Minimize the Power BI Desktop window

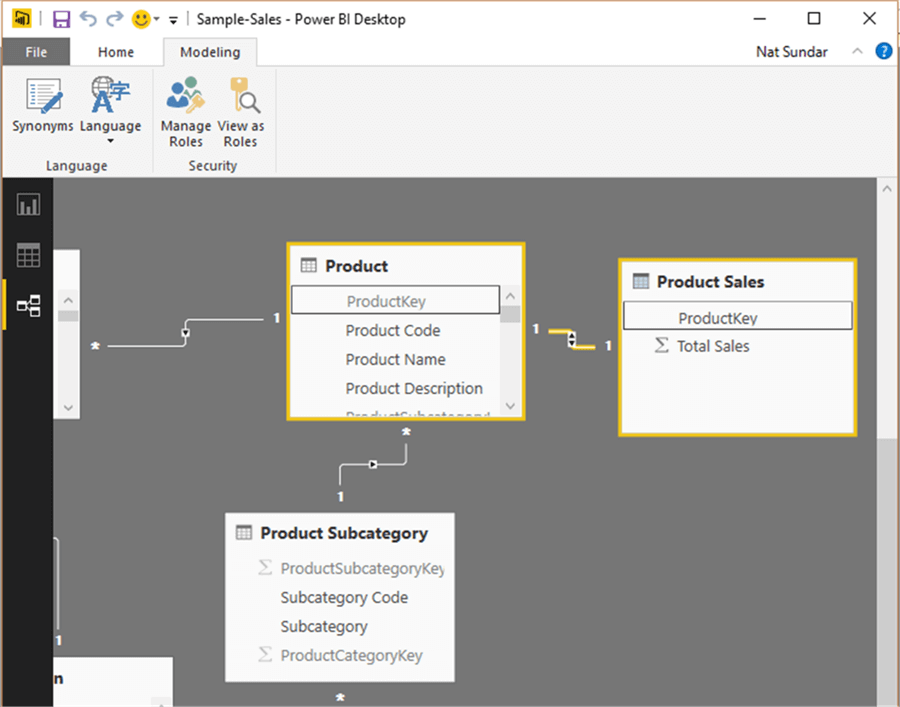pos(759,19)
